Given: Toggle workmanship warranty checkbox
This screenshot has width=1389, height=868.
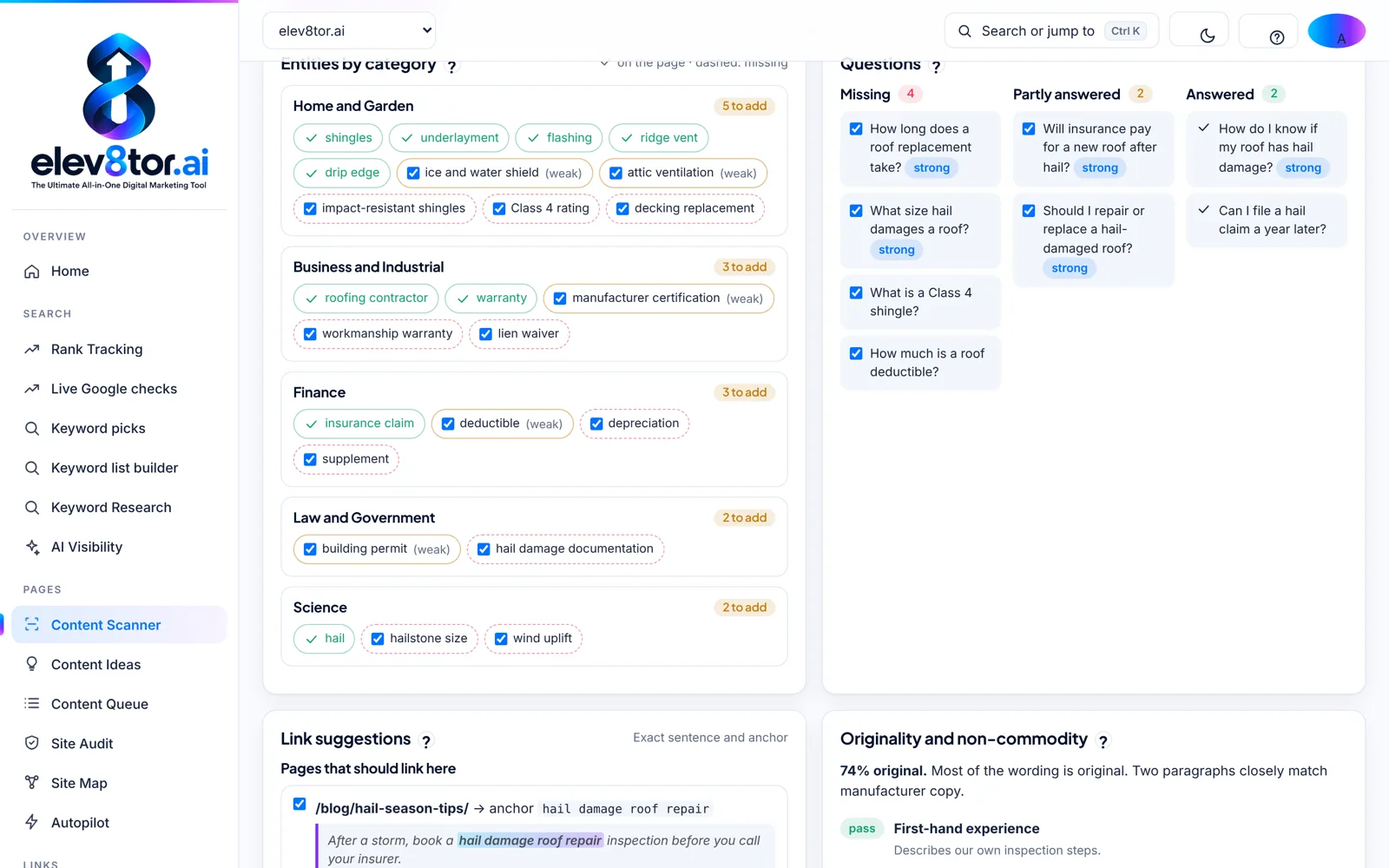Looking at the screenshot, I should coord(310,334).
